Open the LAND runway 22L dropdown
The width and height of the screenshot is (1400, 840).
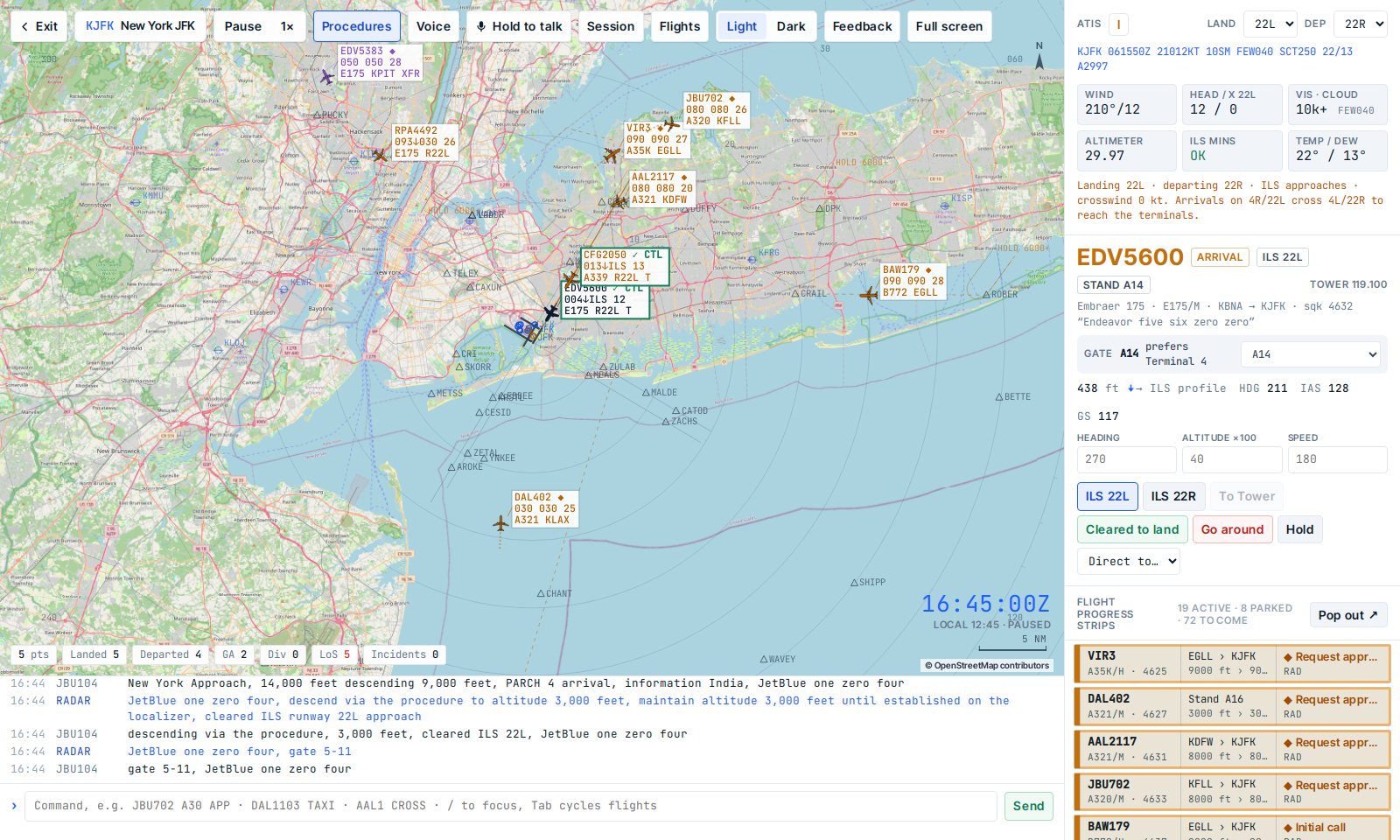pyautogui.click(x=1270, y=24)
